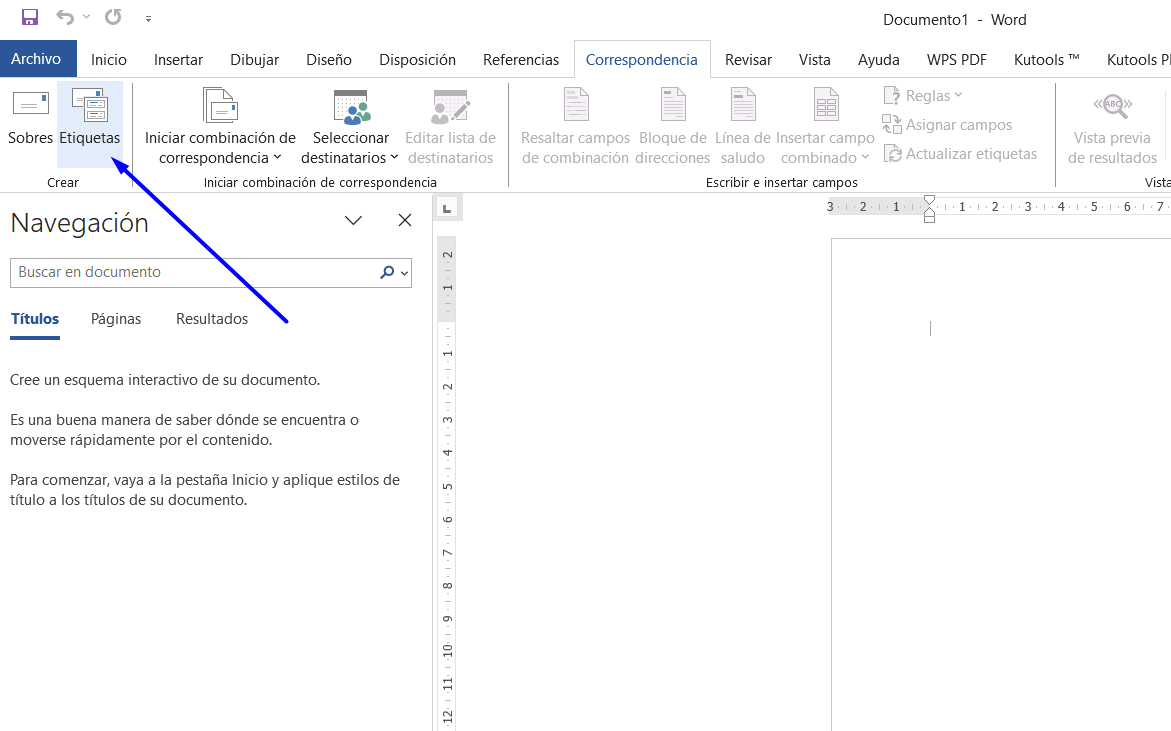This screenshot has width=1171, height=731.
Task: Click the hanging indent marker on the ruler
Action: pyautogui.click(x=929, y=211)
